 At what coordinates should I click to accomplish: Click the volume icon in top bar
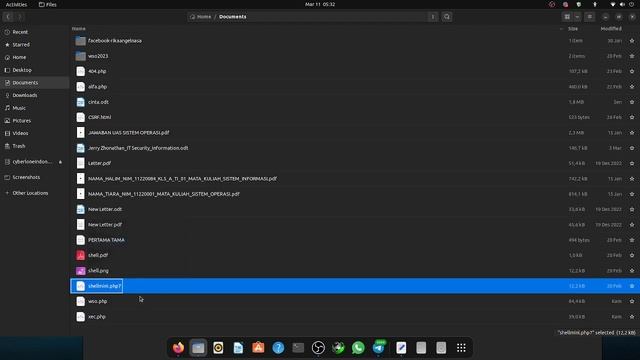pyautogui.click(x=622, y=4)
